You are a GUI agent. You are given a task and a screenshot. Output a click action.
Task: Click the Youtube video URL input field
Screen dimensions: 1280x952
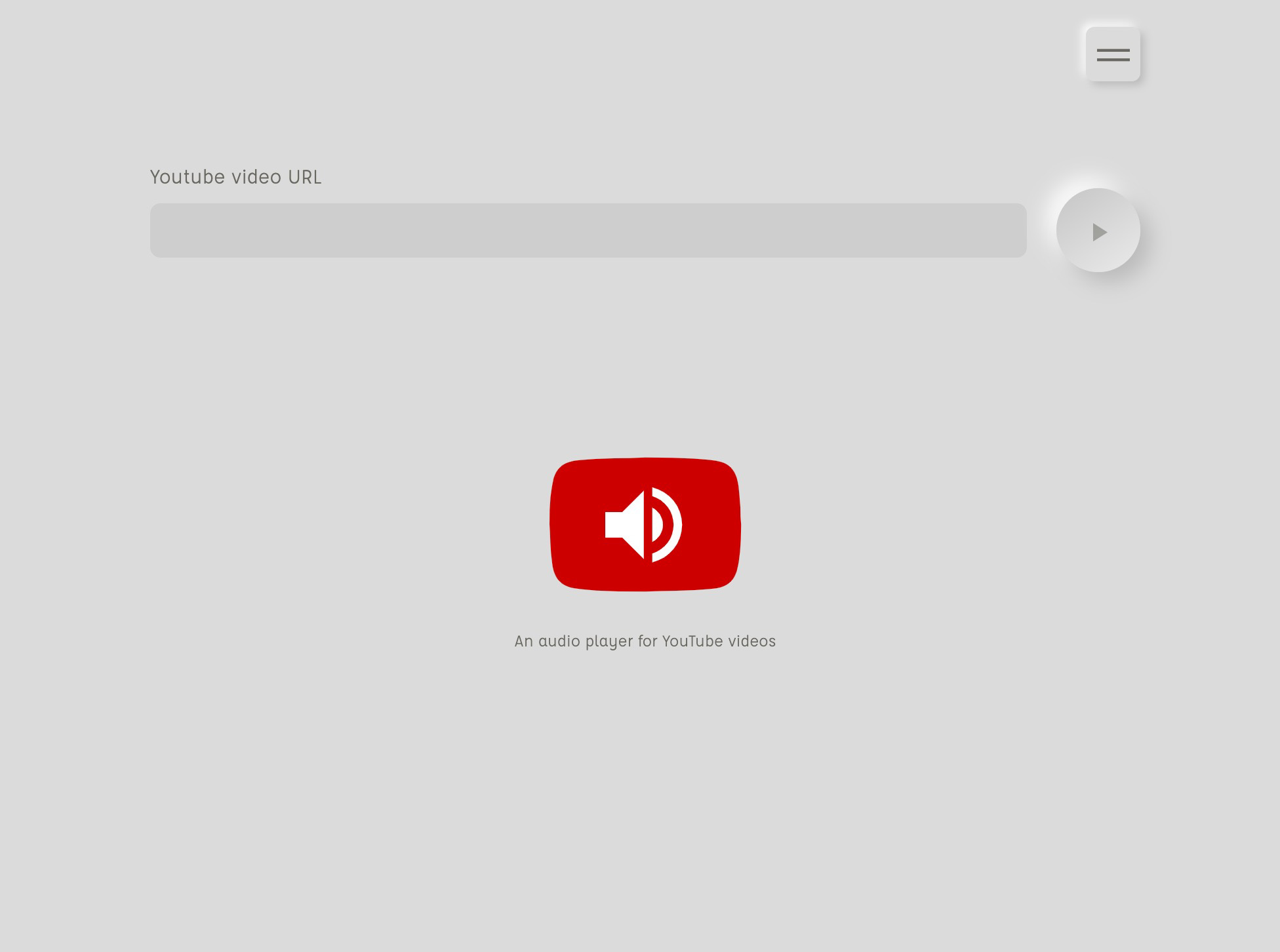[588, 230]
